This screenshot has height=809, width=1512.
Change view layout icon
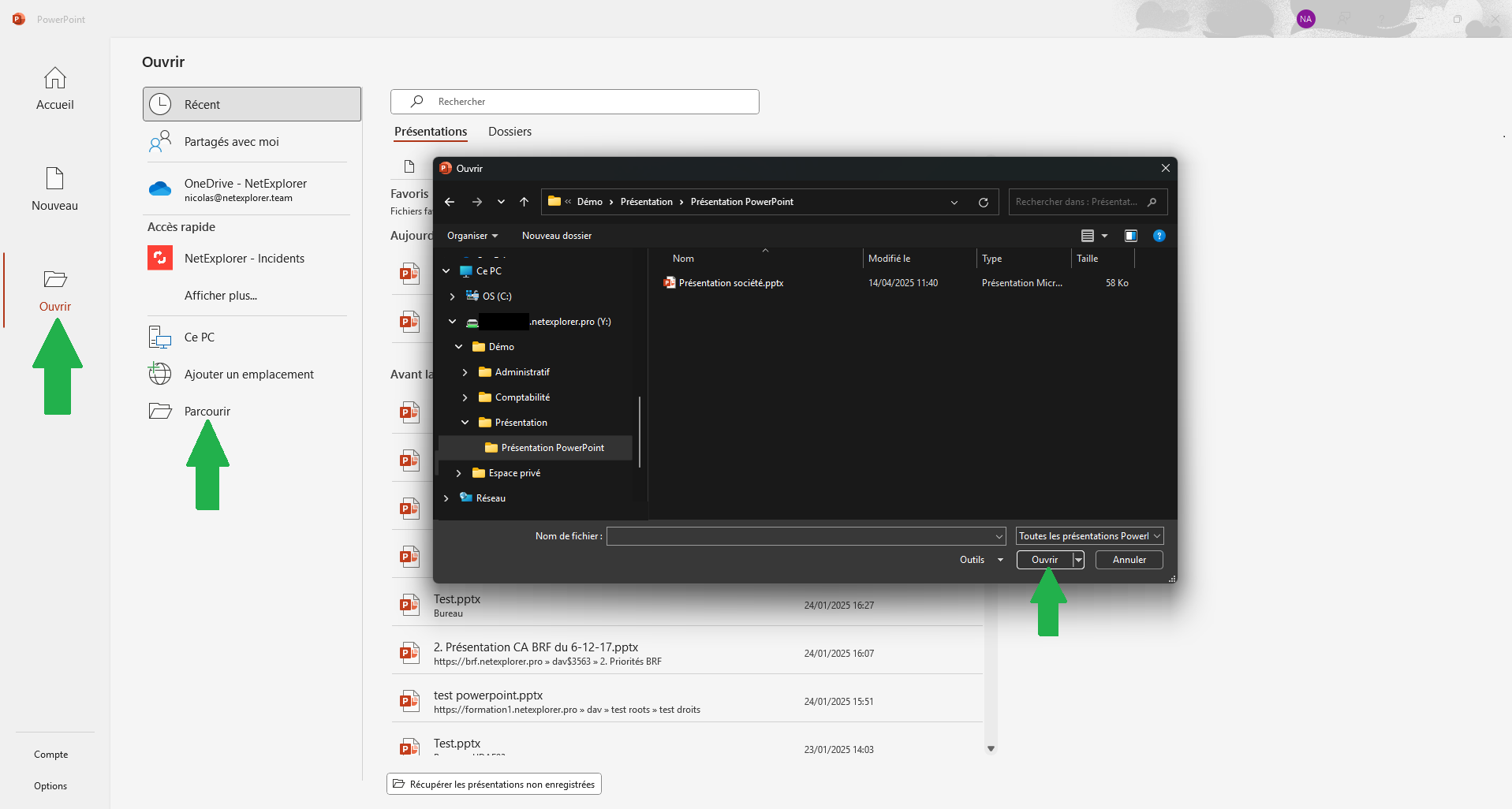(x=1088, y=236)
